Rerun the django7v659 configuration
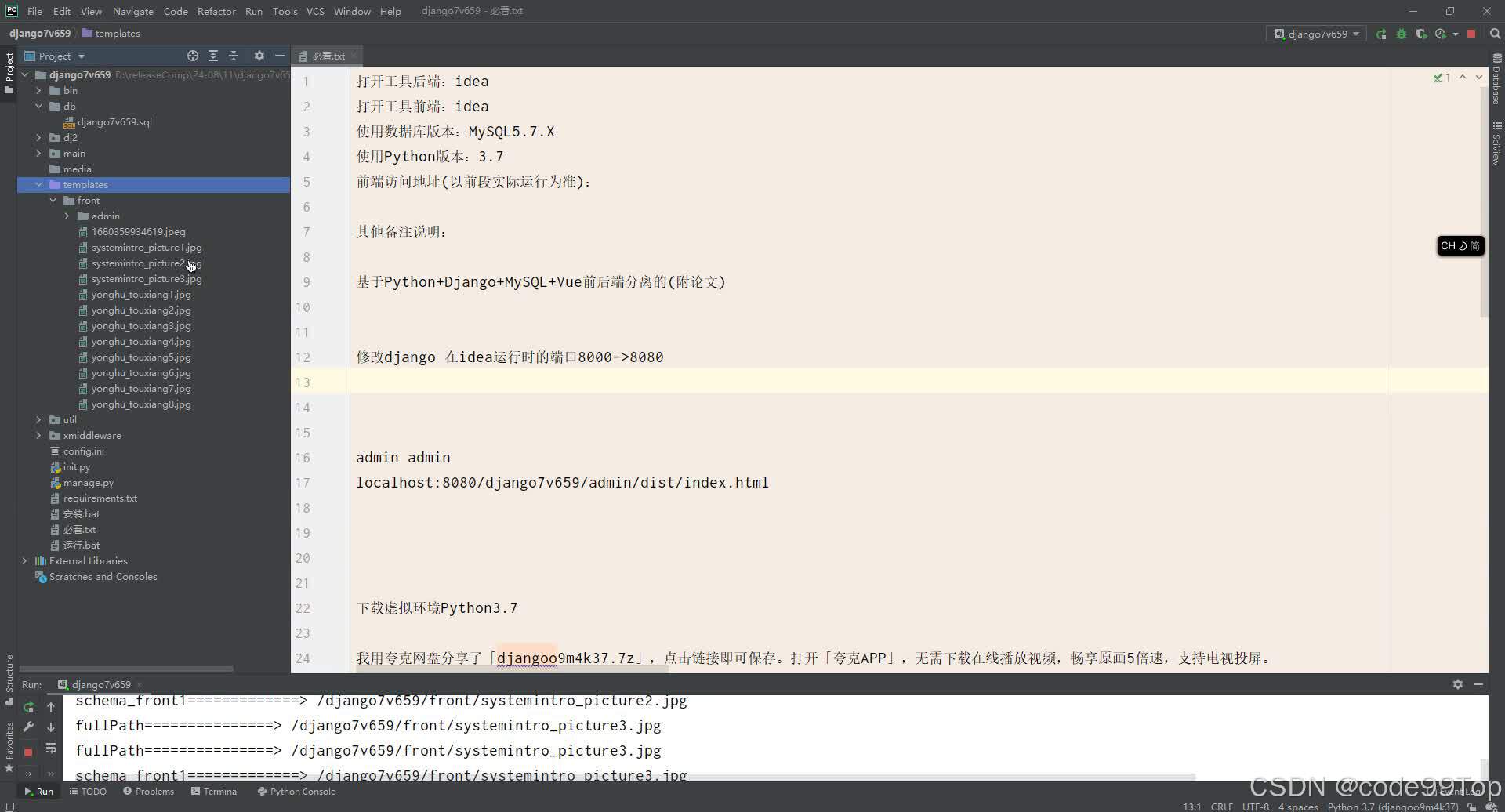Screen dimensions: 1505x812 click(1381, 34)
